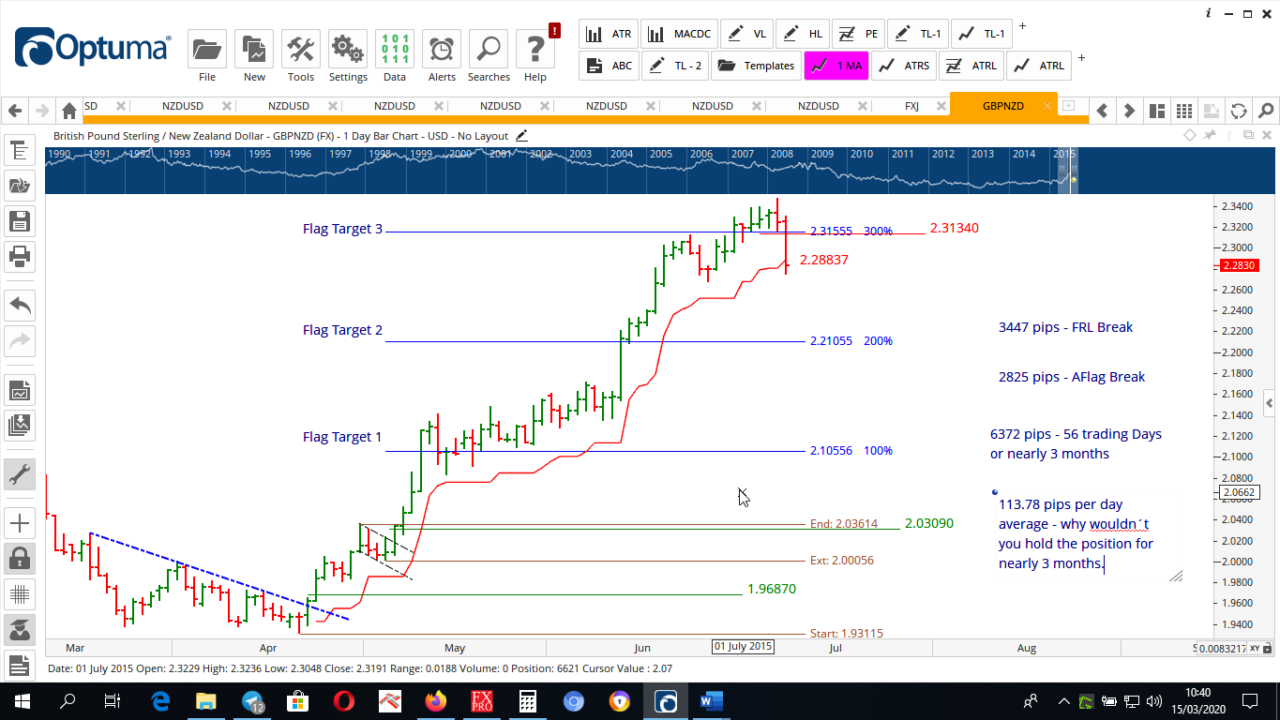1280x720 pixels.
Task: Click the Undo arrow in the left sidebar
Action: 19,305
